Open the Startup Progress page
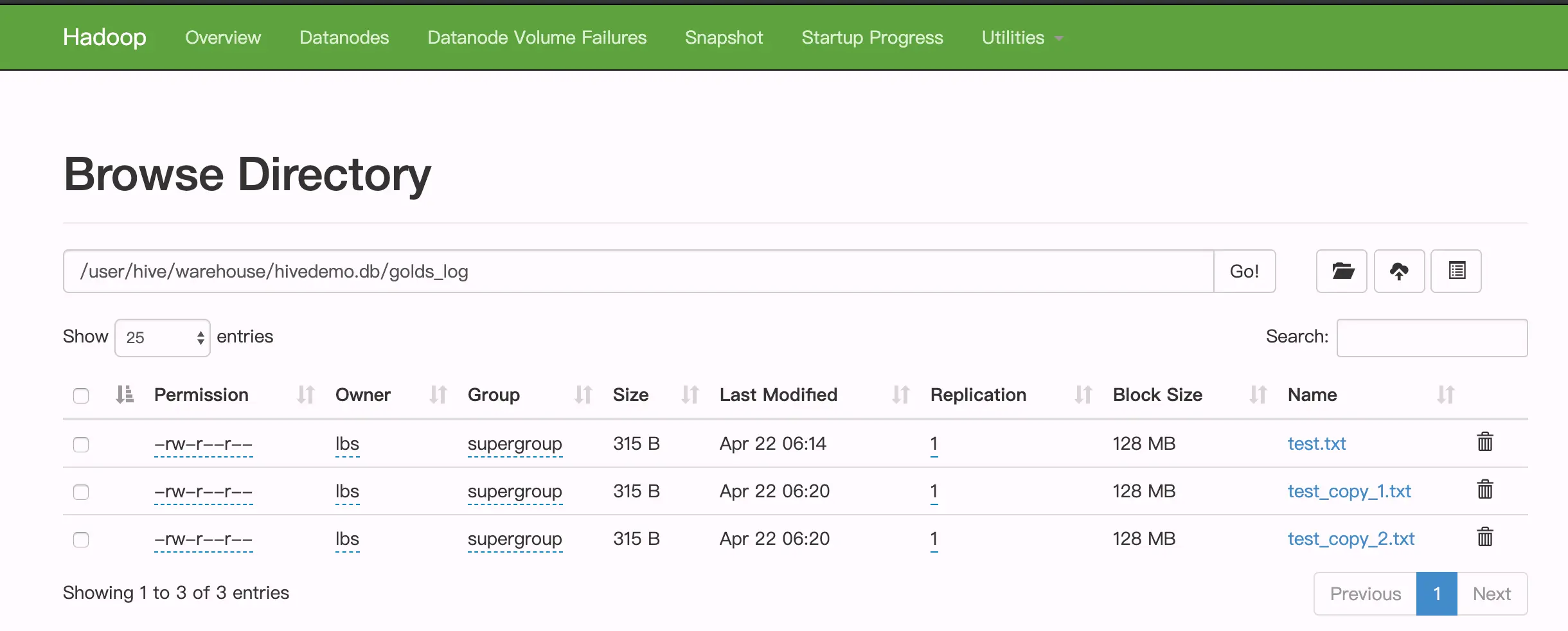This screenshot has height=631, width=1568. pos(872,38)
